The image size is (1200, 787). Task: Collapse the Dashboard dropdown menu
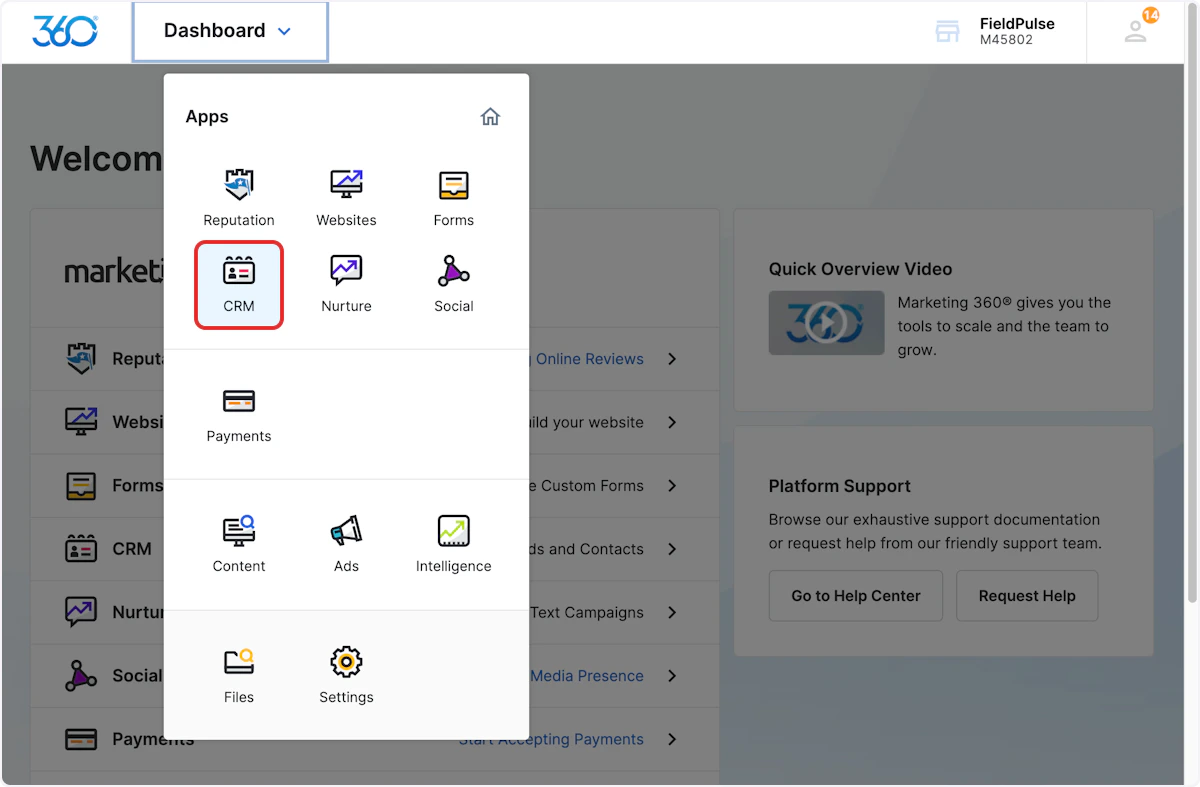[229, 31]
